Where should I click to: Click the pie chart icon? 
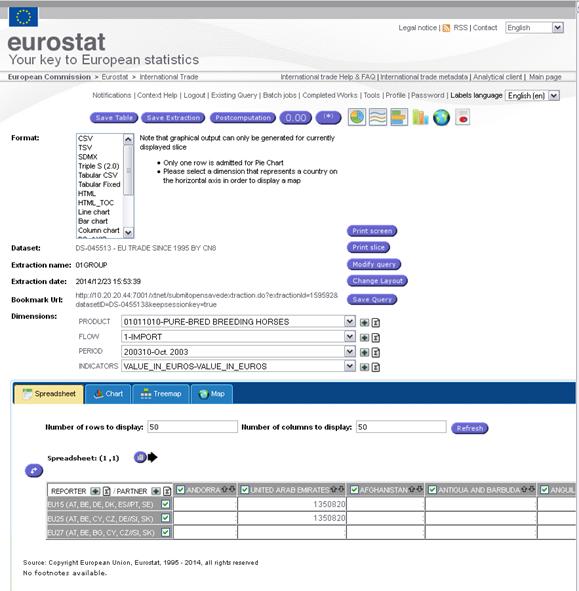(x=357, y=117)
